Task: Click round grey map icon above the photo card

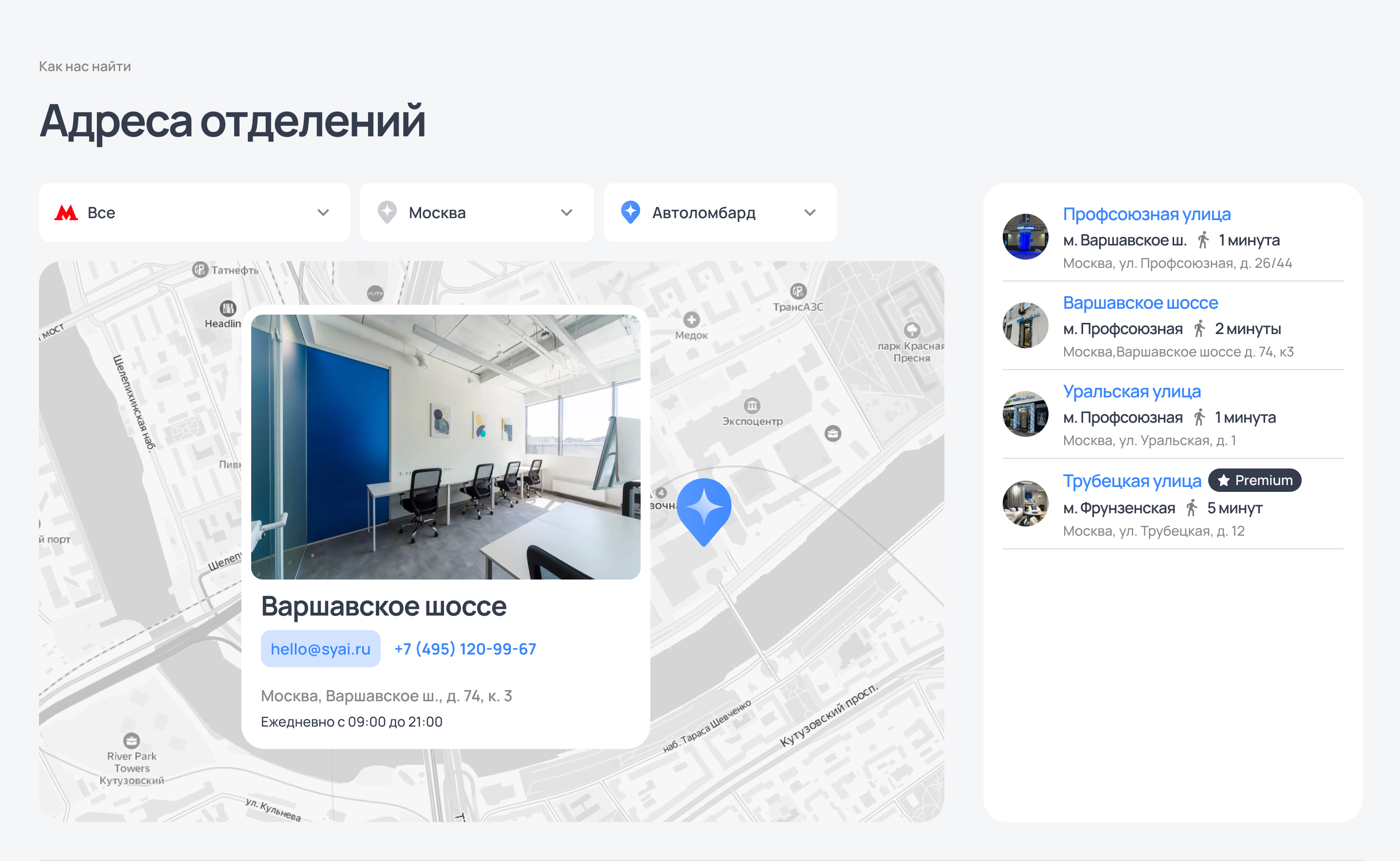Action: click(375, 293)
